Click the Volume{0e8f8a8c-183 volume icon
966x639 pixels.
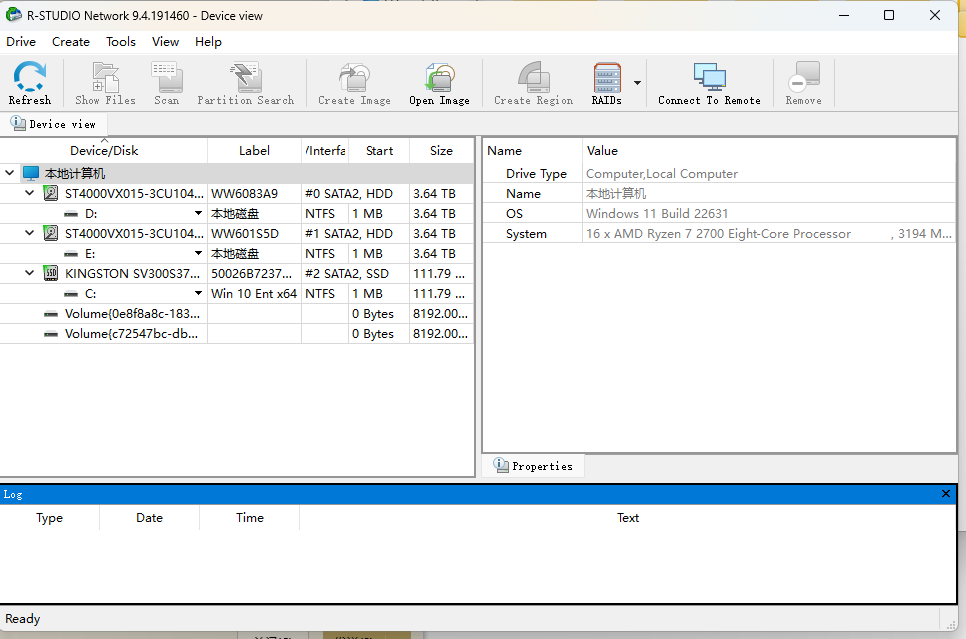point(51,314)
